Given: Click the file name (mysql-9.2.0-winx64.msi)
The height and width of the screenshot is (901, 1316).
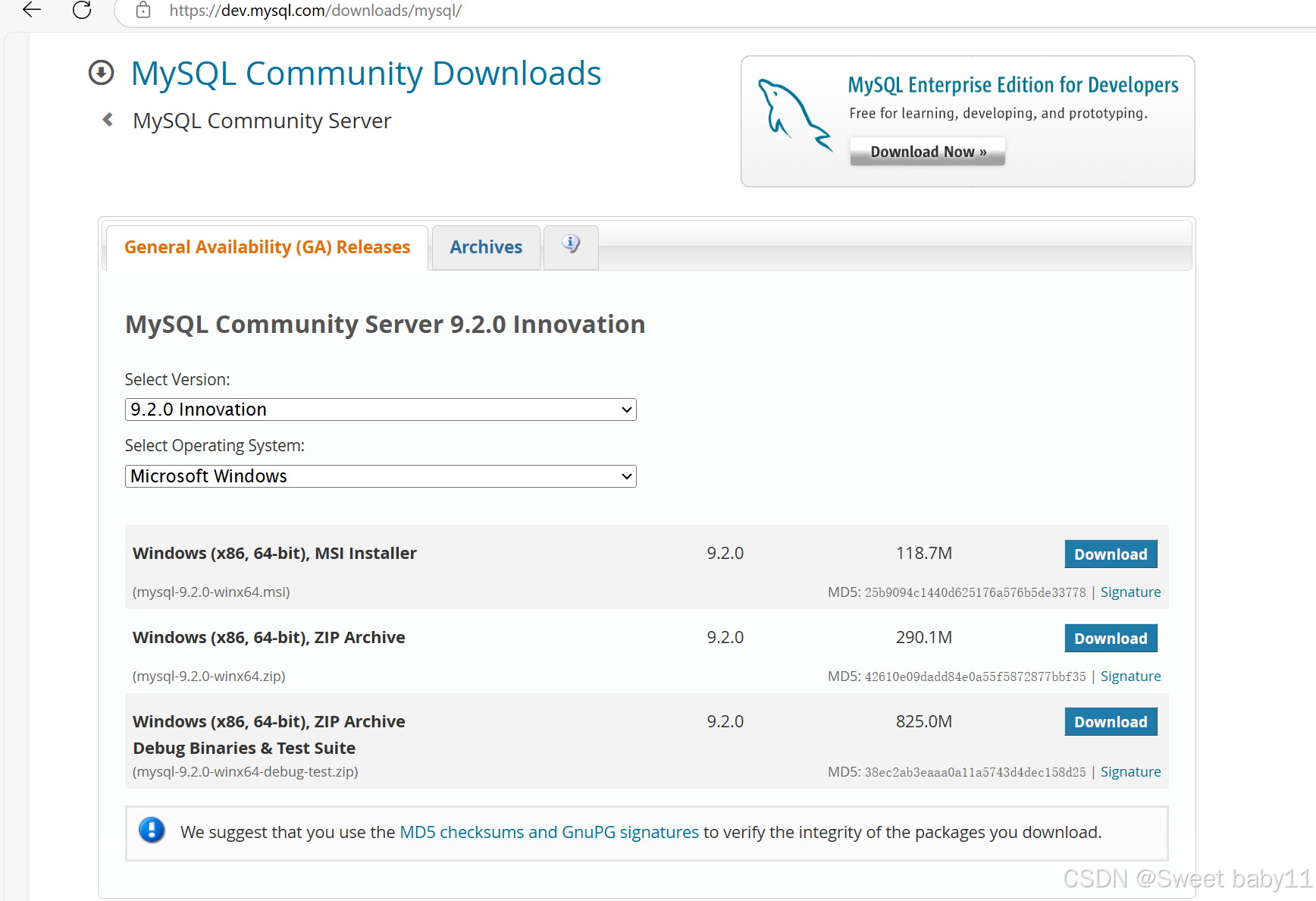Looking at the screenshot, I should (x=211, y=592).
